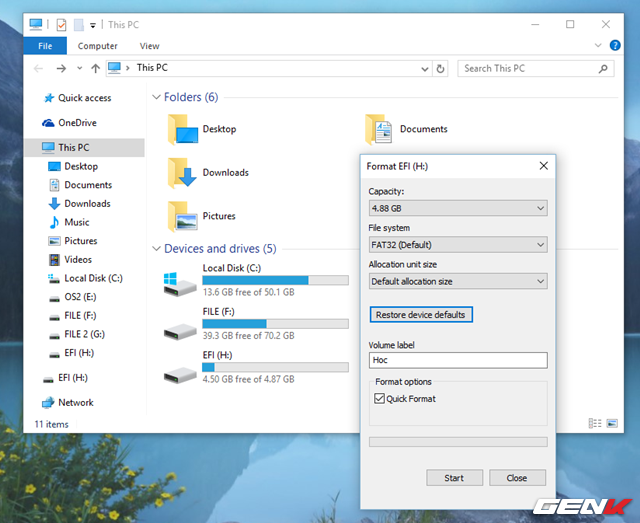This screenshot has height=523, width=640.
Task: Click the Properties icon in quick access toolbar
Action: pyautogui.click(x=61, y=25)
